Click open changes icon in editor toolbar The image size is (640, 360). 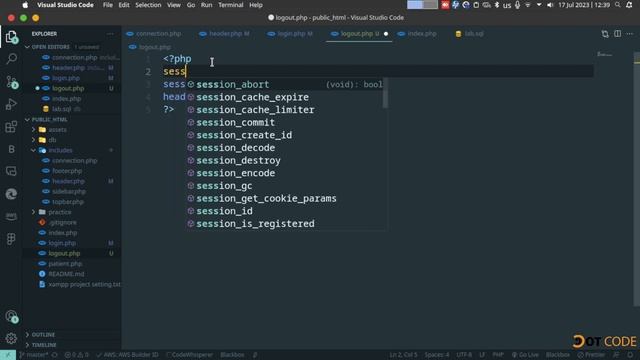pyautogui.click(x=605, y=34)
